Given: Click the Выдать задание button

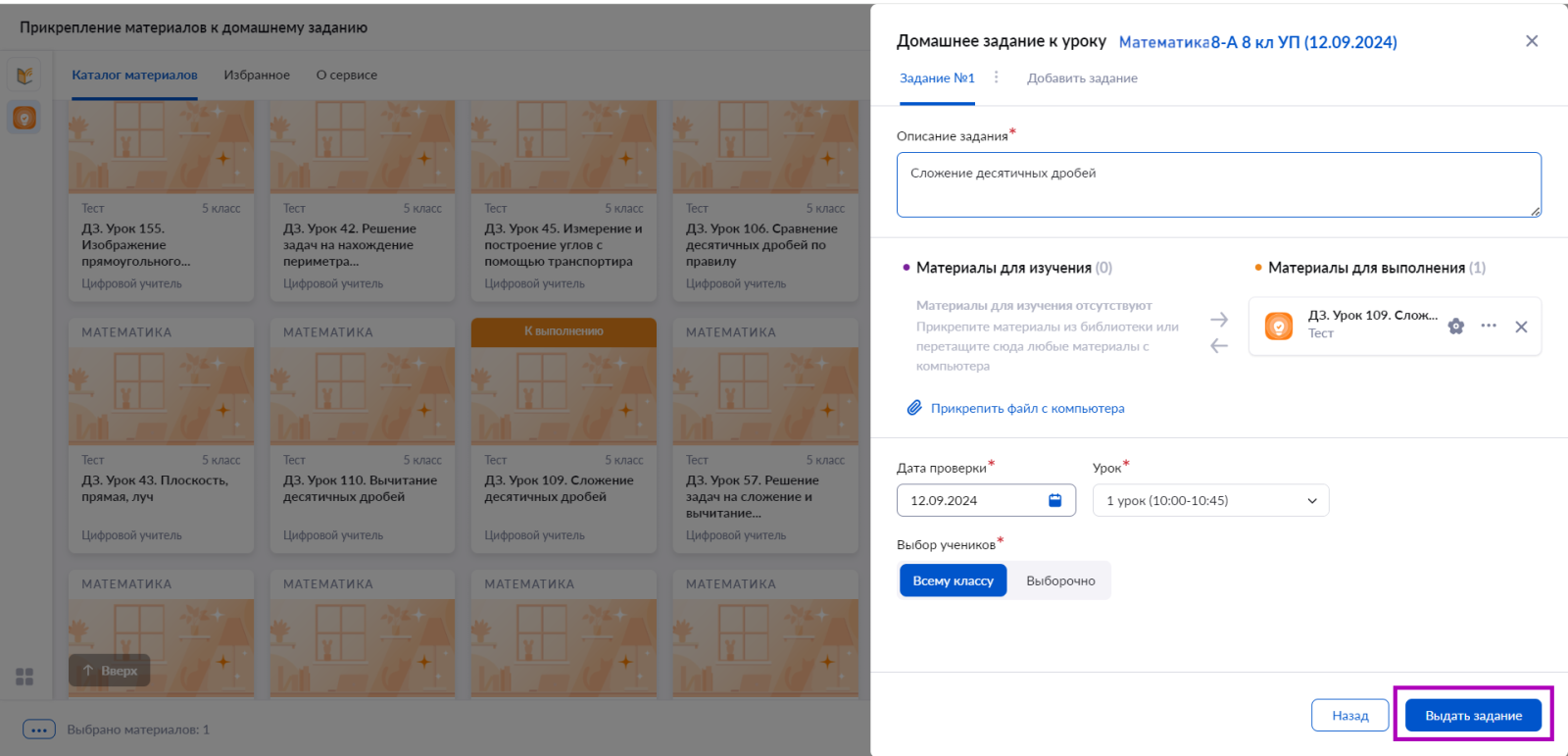Looking at the screenshot, I should click(1473, 716).
